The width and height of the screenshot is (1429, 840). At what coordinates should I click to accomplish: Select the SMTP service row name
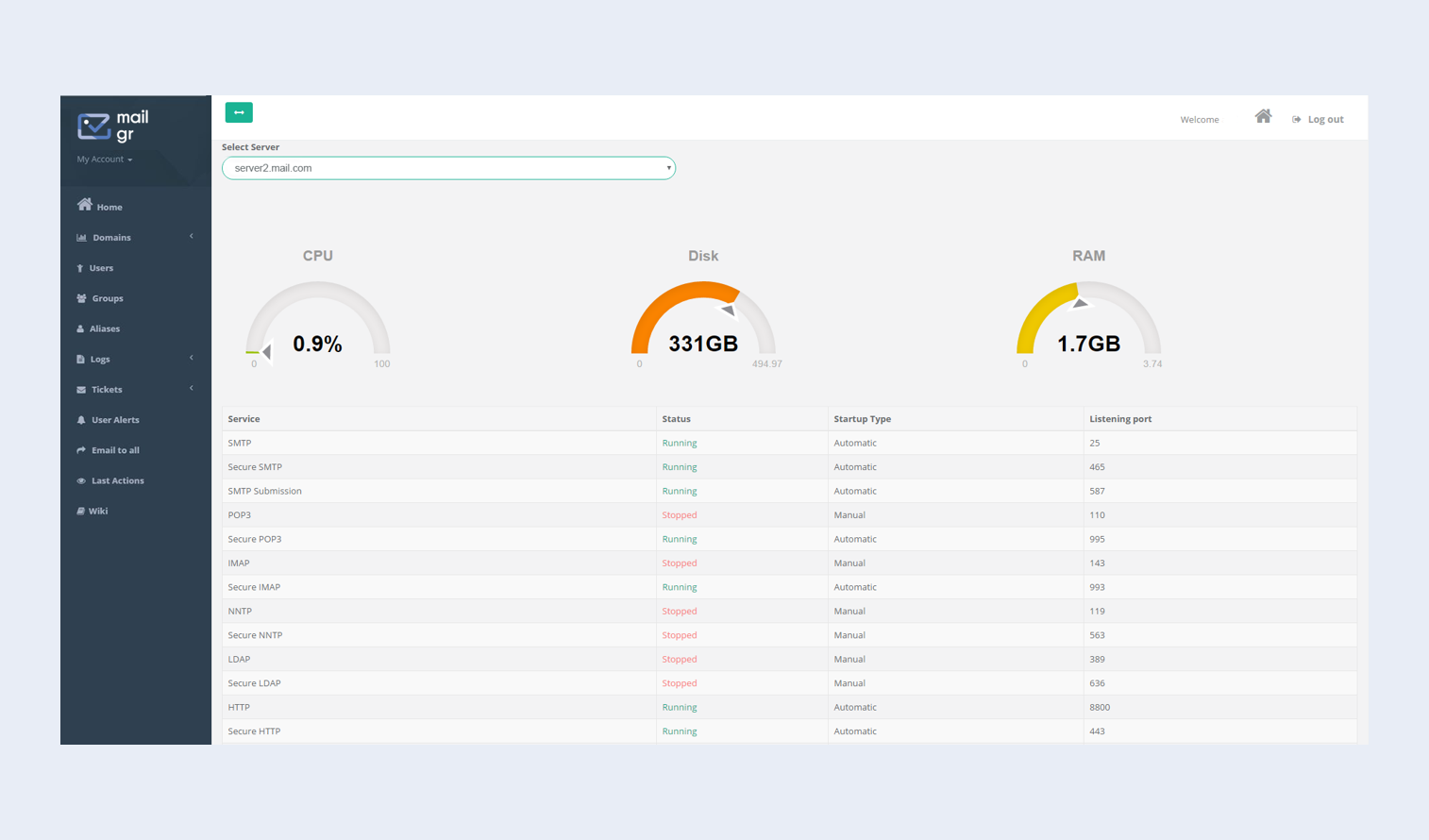point(240,443)
